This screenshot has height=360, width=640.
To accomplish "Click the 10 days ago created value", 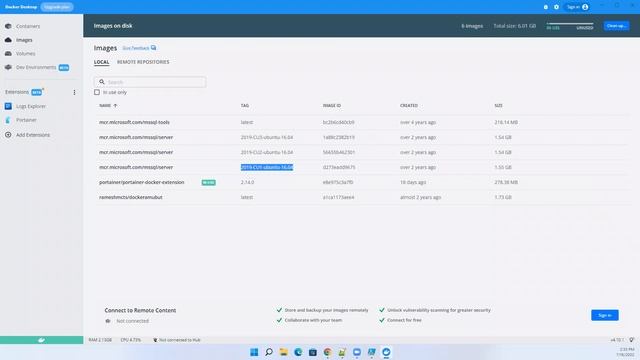I will 413,182.
